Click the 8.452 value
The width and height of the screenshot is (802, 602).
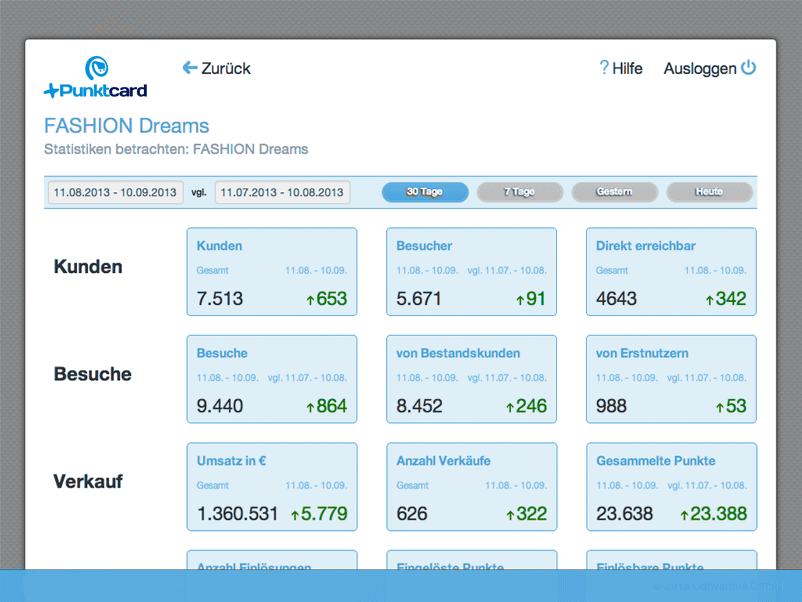(419, 406)
